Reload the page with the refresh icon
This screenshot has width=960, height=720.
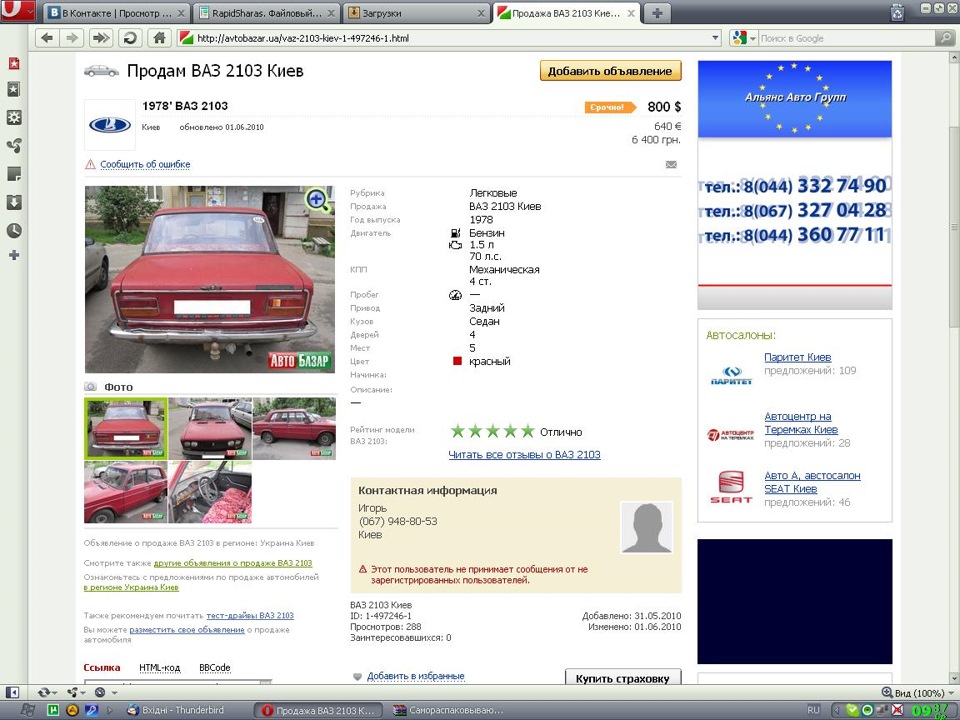coord(130,38)
